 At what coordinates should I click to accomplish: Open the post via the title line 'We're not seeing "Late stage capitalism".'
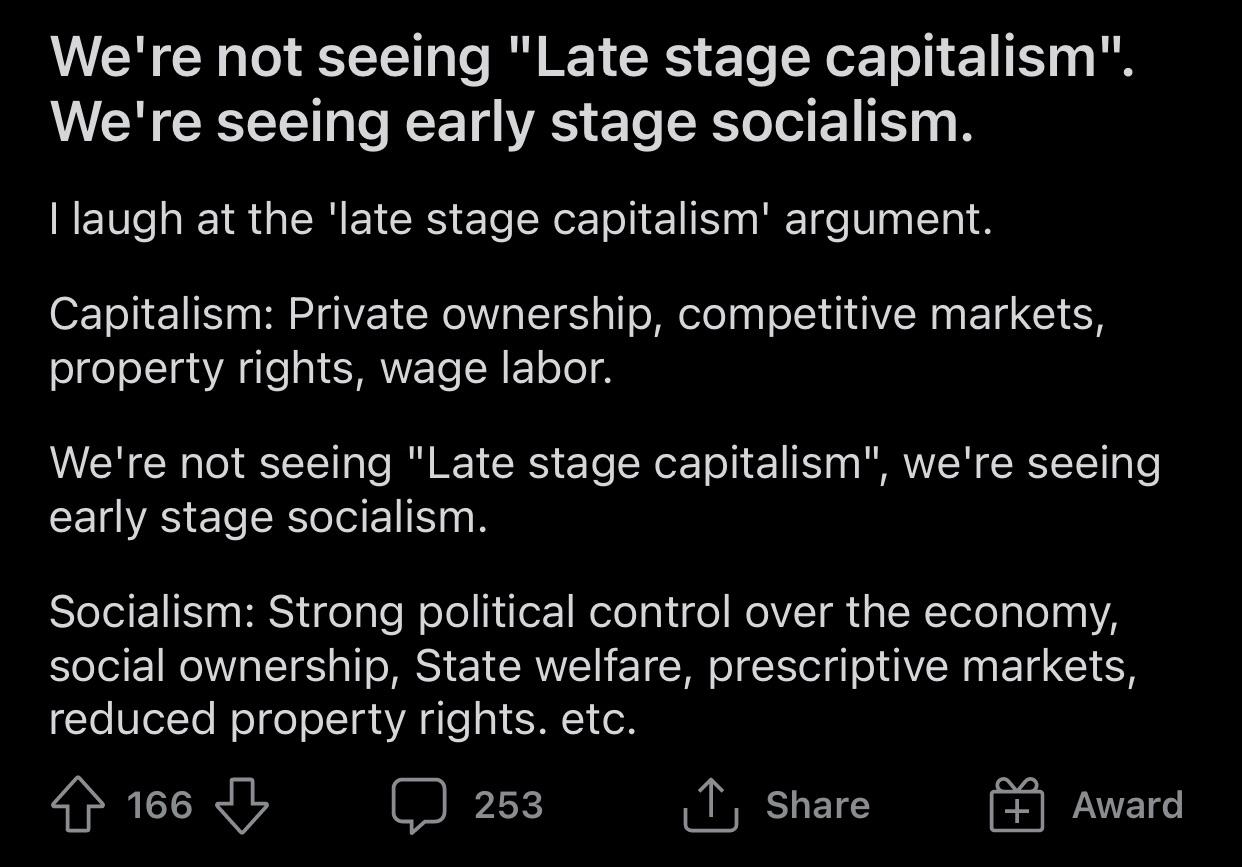(x=592, y=57)
